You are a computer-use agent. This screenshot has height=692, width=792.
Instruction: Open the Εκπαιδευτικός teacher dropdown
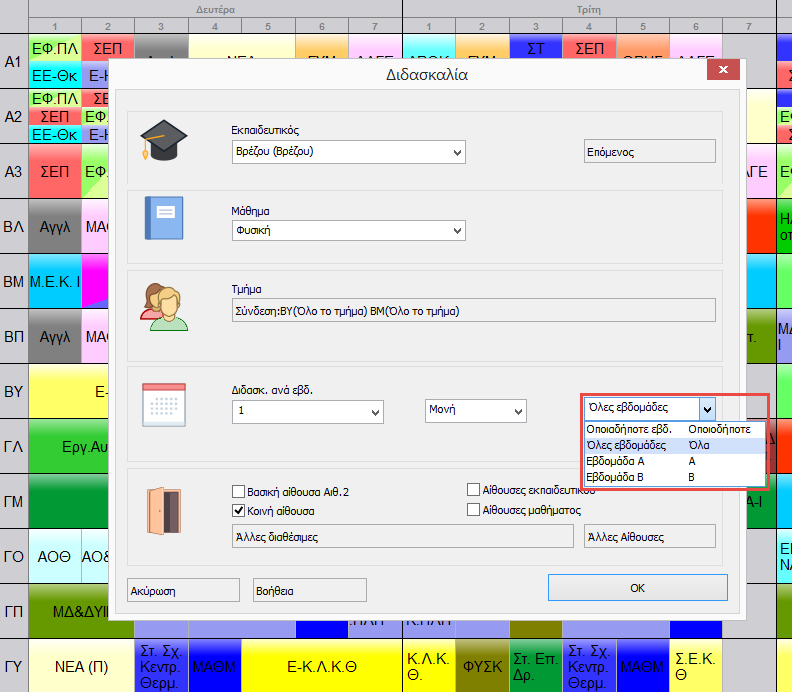coord(457,152)
